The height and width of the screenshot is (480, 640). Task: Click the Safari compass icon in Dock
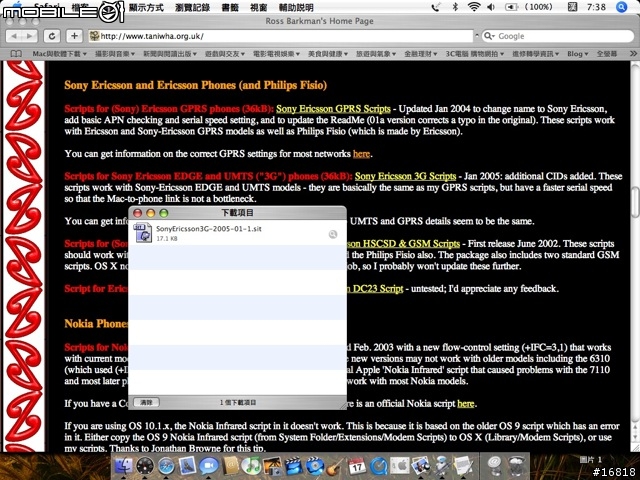pyautogui.click(x=166, y=466)
